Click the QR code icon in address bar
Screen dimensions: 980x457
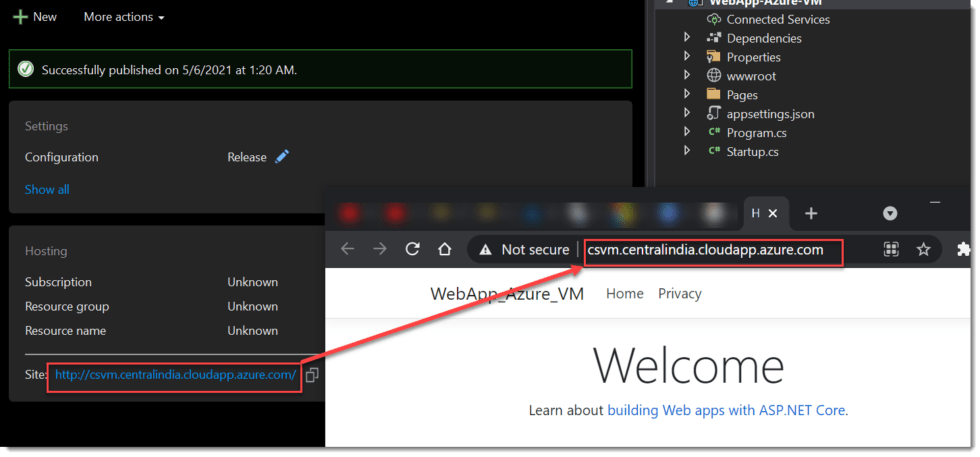pos(891,250)
